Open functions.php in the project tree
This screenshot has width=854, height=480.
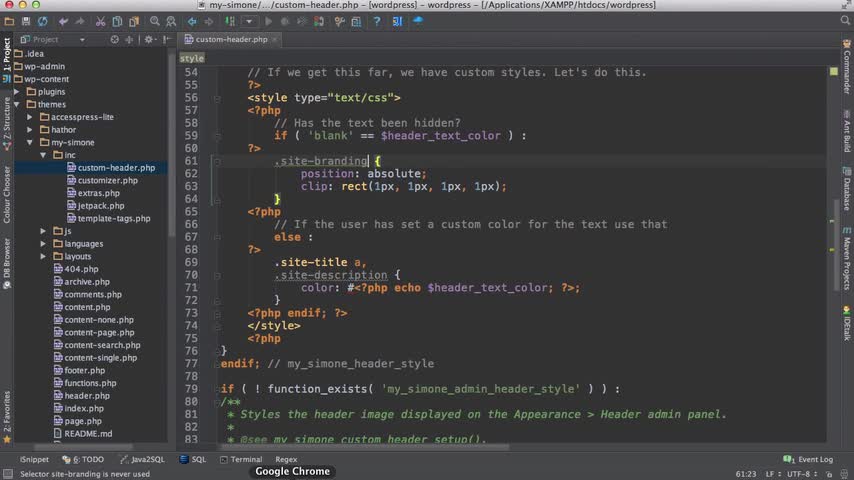tap(90, 383)
